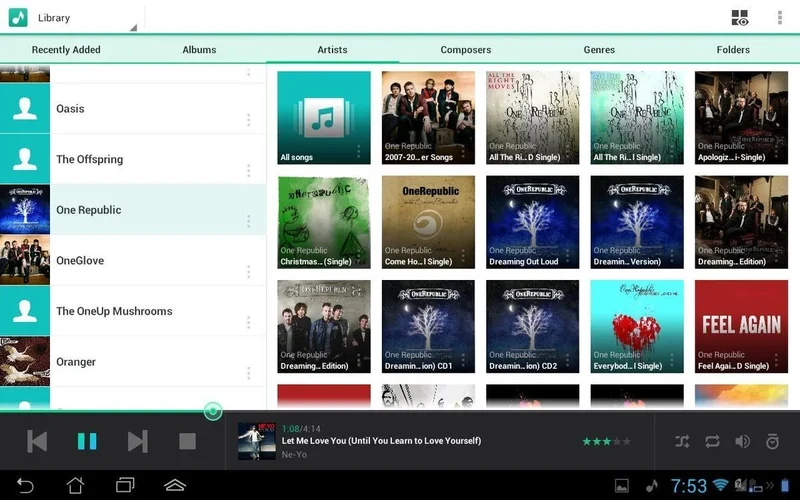This screenshot has width=800, height=500.
Task: Open options for the All songs tile
Action: pos(359,152)
